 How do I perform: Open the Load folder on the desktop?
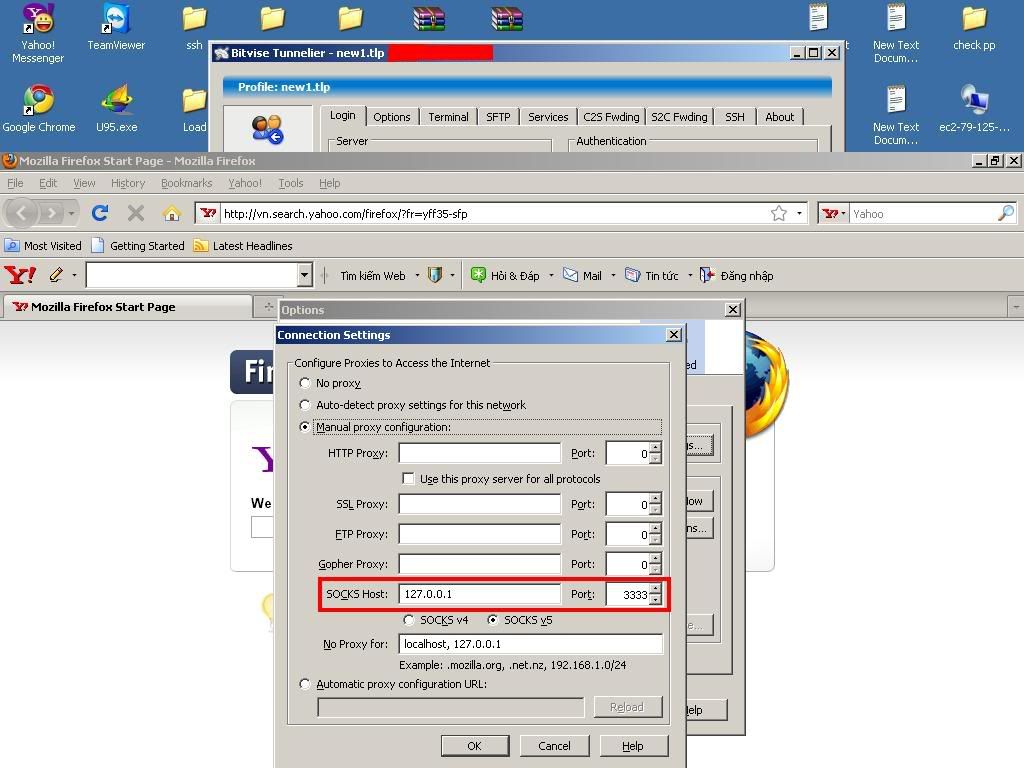194,110
